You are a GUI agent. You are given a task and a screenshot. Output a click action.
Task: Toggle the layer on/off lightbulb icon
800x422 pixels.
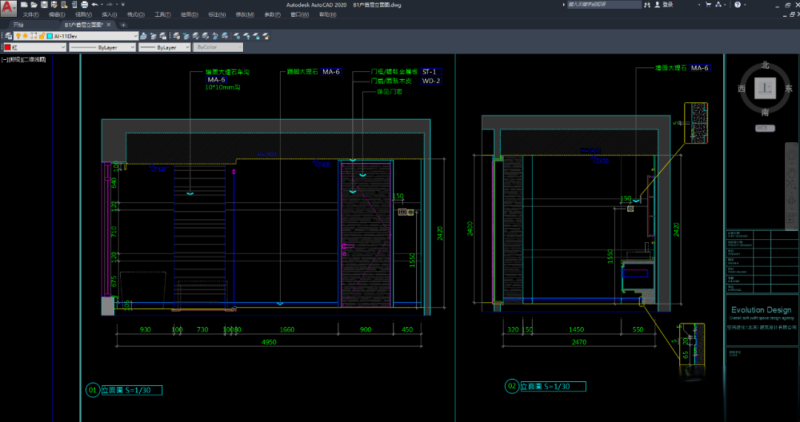pos(19,35)
